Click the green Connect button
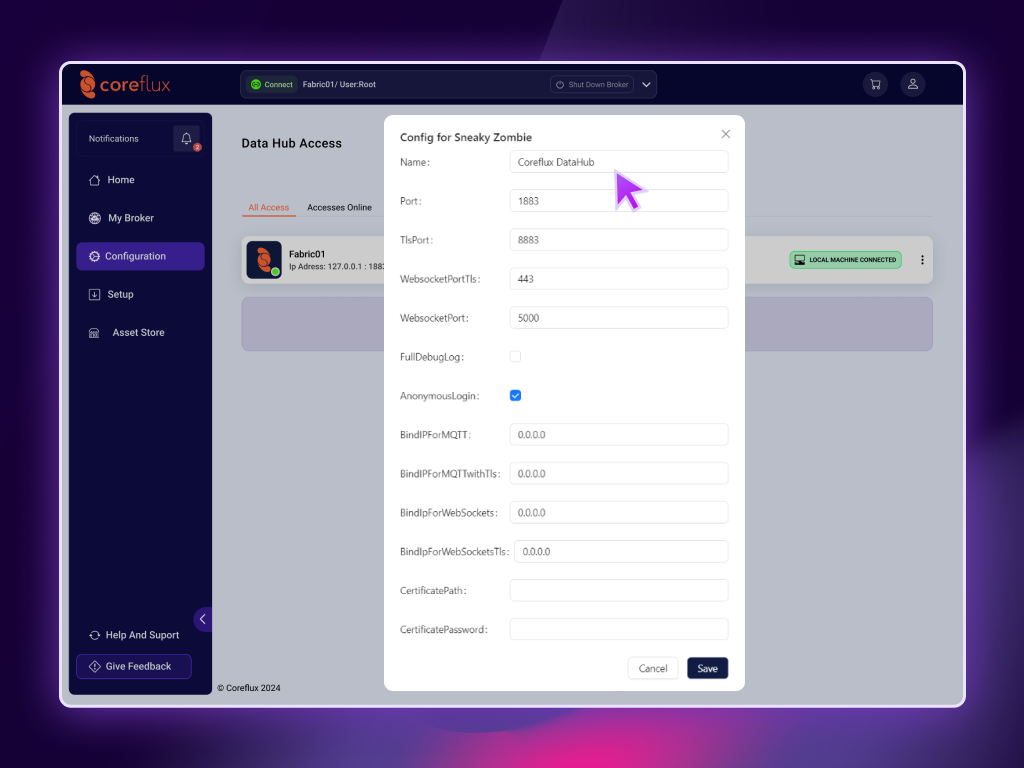1024x768 pixels. click(272, 85)
